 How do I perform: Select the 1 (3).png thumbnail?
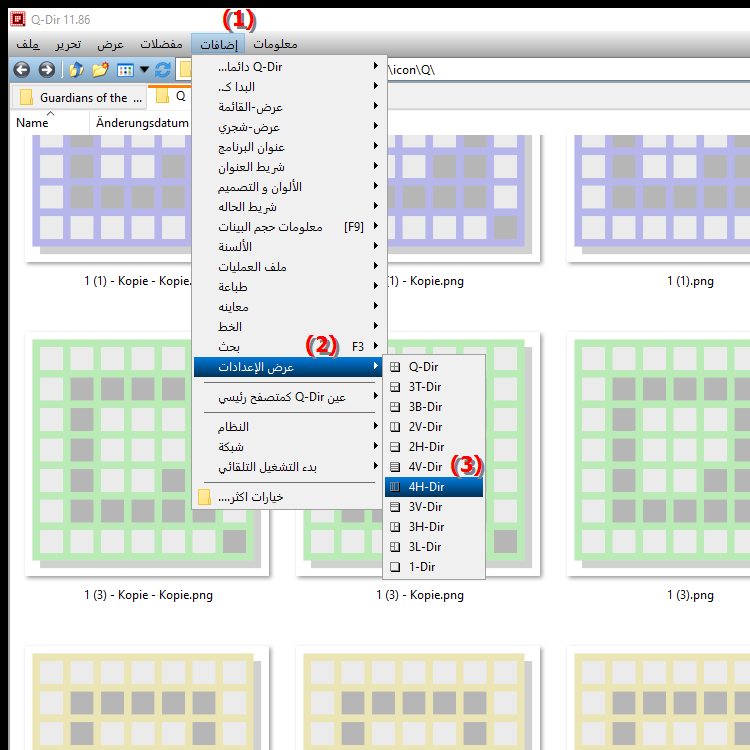(x=658, y=454)
